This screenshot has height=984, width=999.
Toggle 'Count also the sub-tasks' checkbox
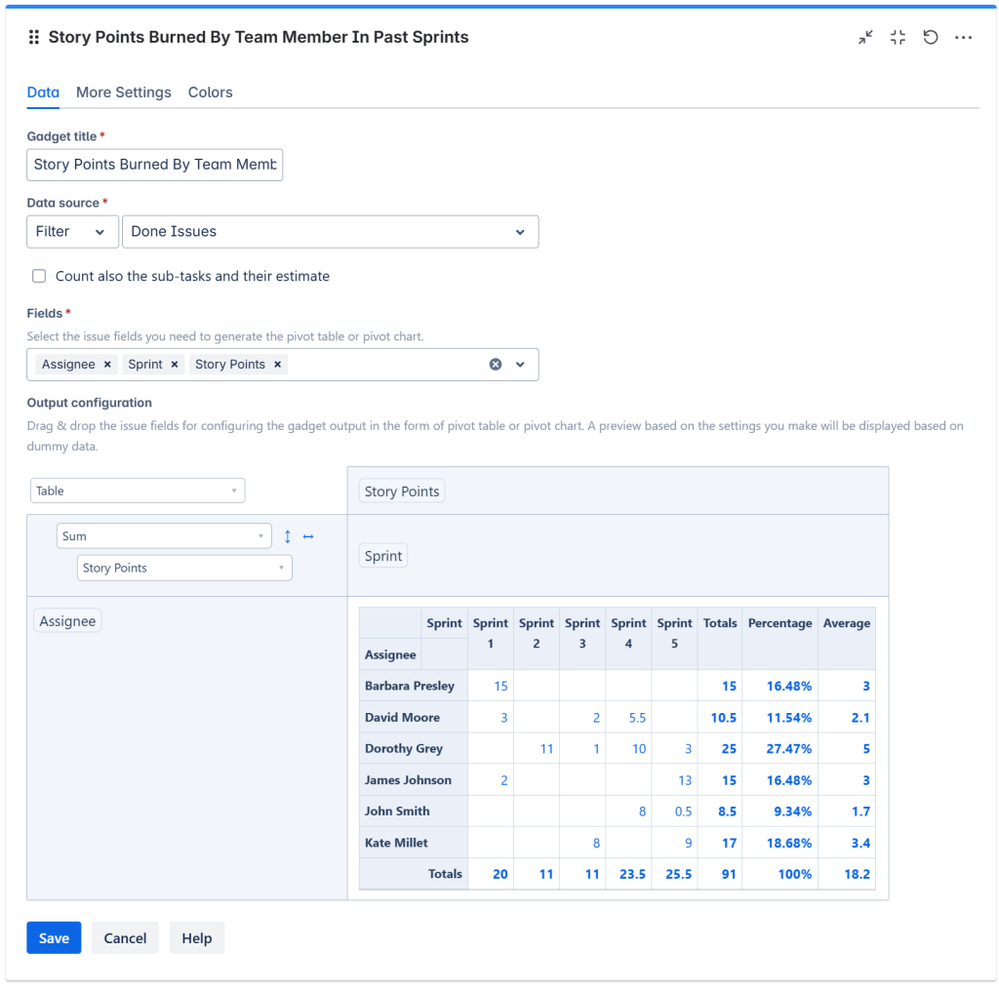point(40,276)
